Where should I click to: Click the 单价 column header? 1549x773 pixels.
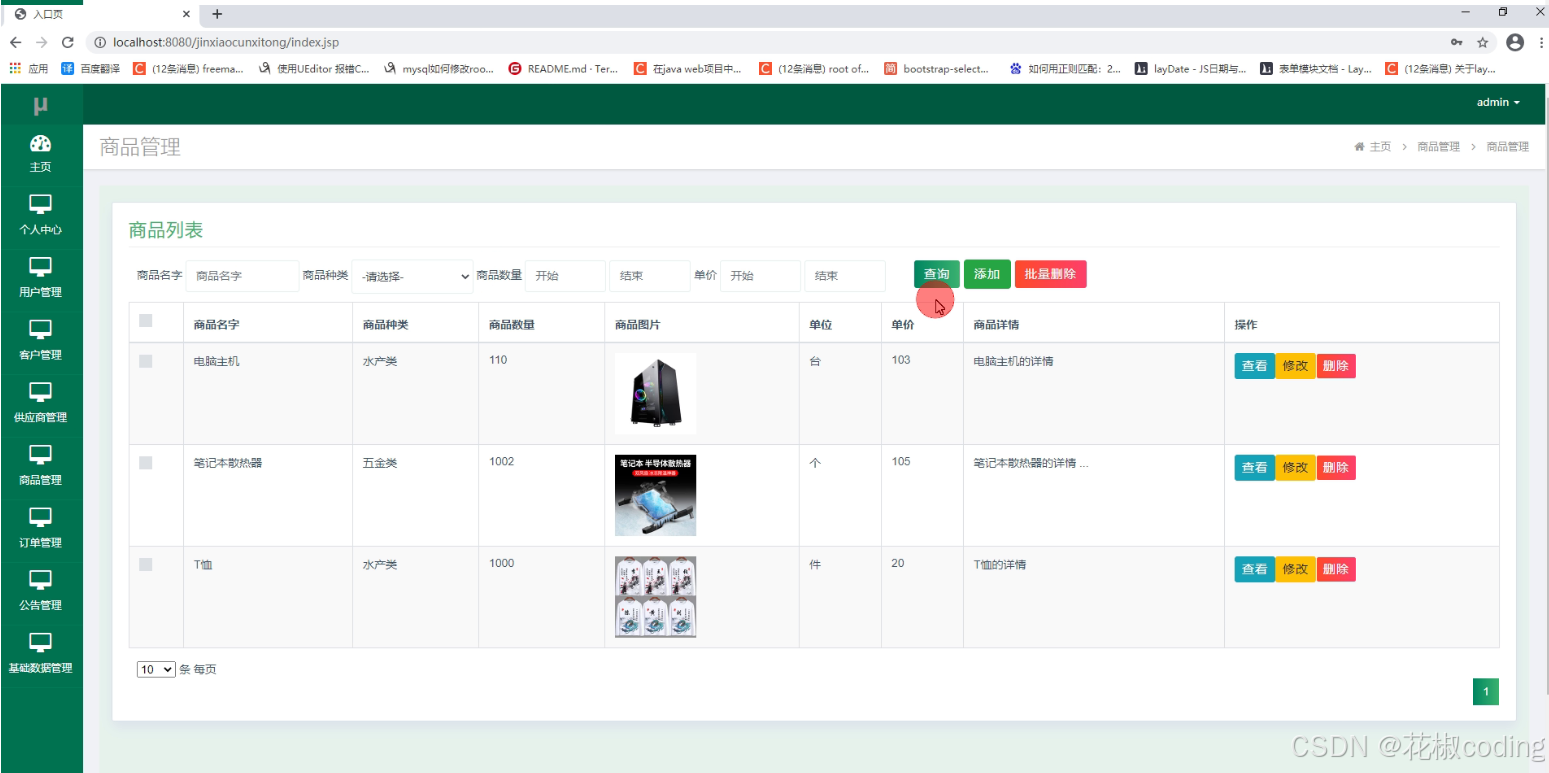[x=903, y=325]
